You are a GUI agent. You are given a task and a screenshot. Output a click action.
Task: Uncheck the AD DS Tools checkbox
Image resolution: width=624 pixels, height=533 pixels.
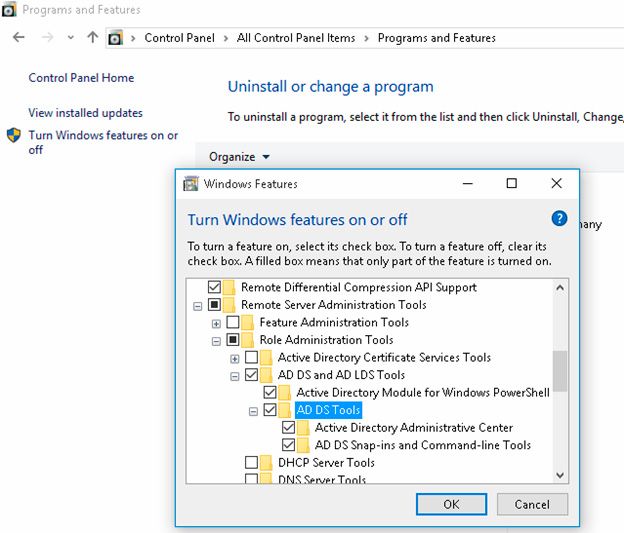coord(270,410)
